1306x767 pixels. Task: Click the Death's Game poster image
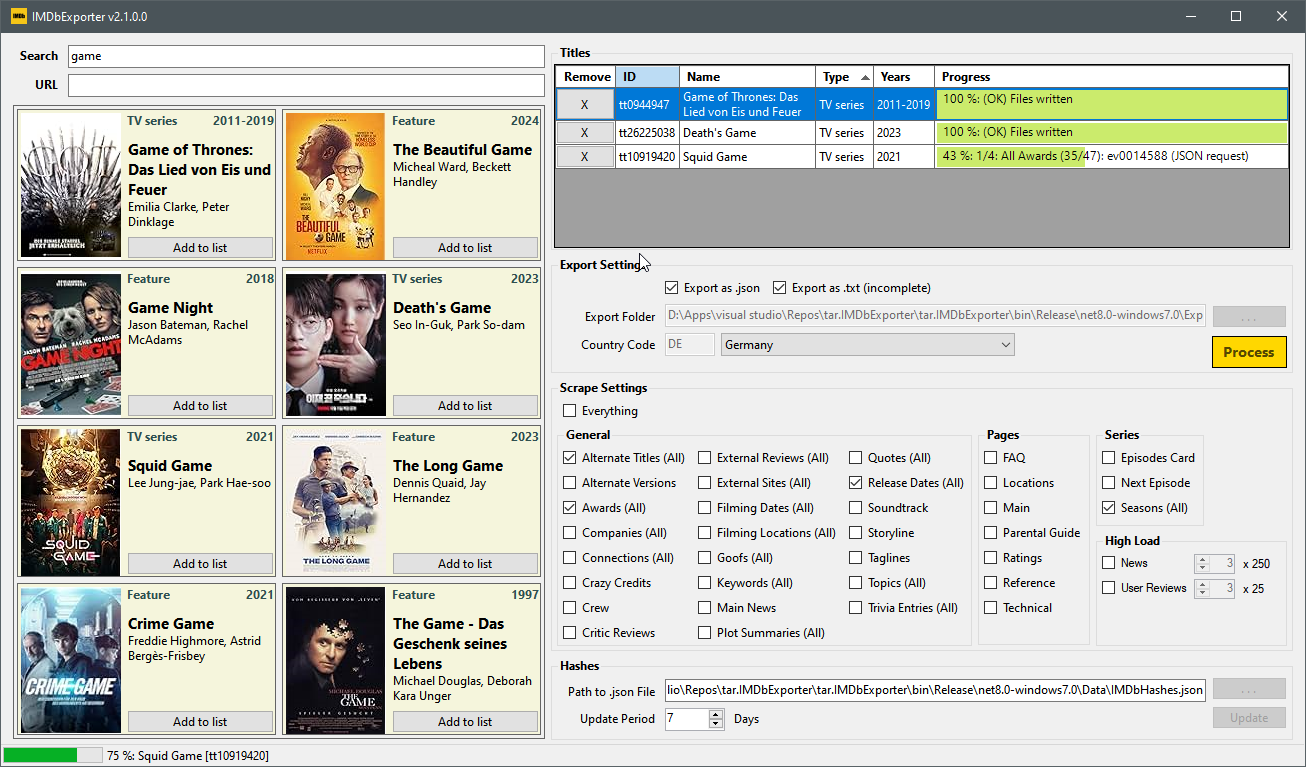[x=335, y=343]
